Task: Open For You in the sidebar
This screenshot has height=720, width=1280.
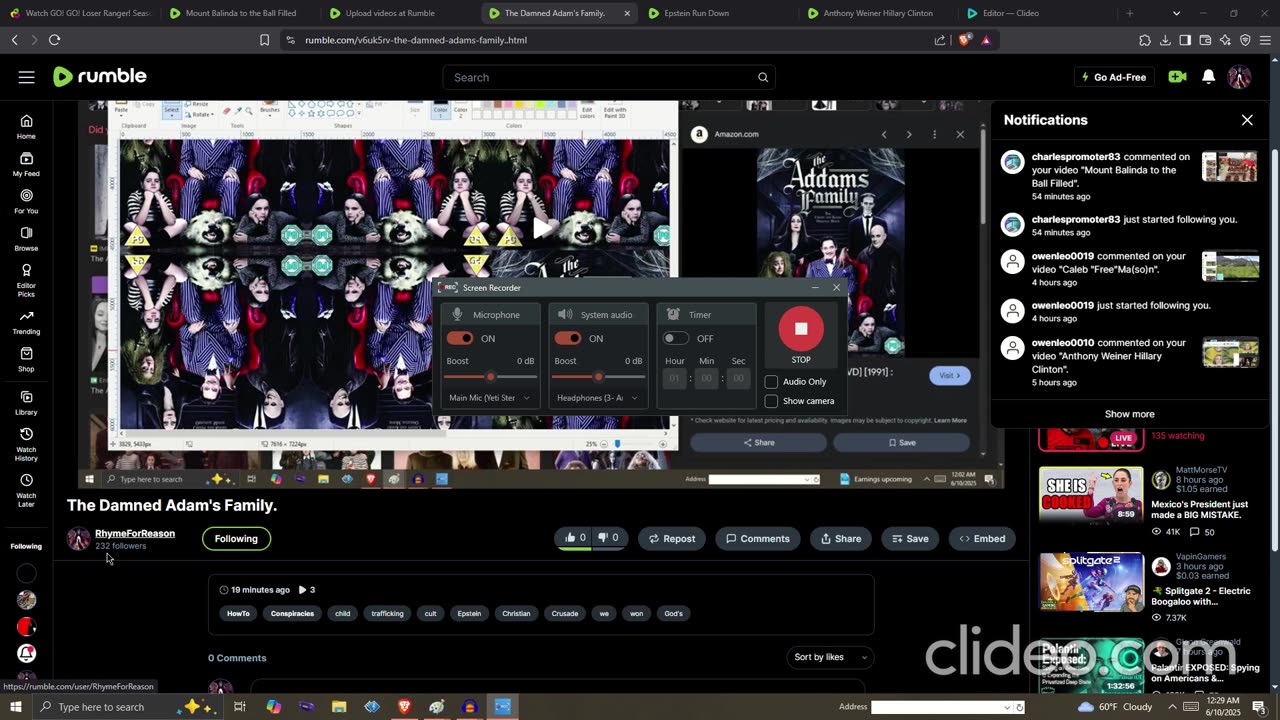Action: tap(26, 201)
